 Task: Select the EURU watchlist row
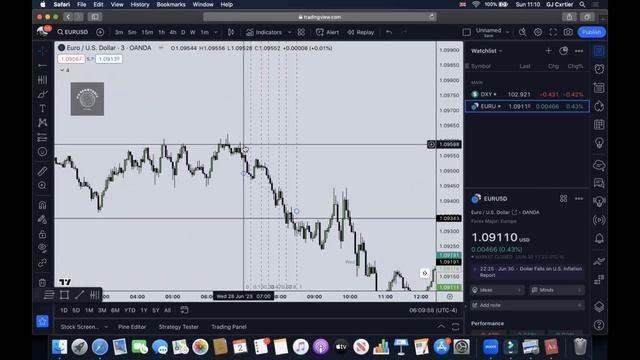pos(527,106)
